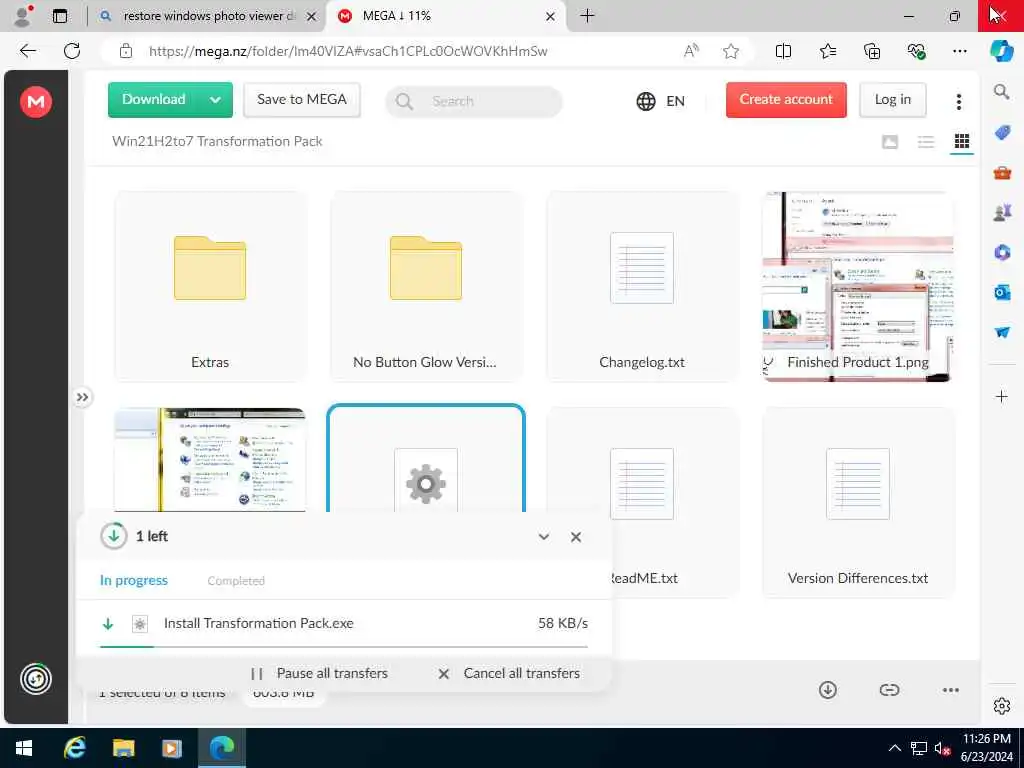The height and width of the screenshot is (768, 1024).
Task: Click the Read aloud icon
Action: point(691,51)
